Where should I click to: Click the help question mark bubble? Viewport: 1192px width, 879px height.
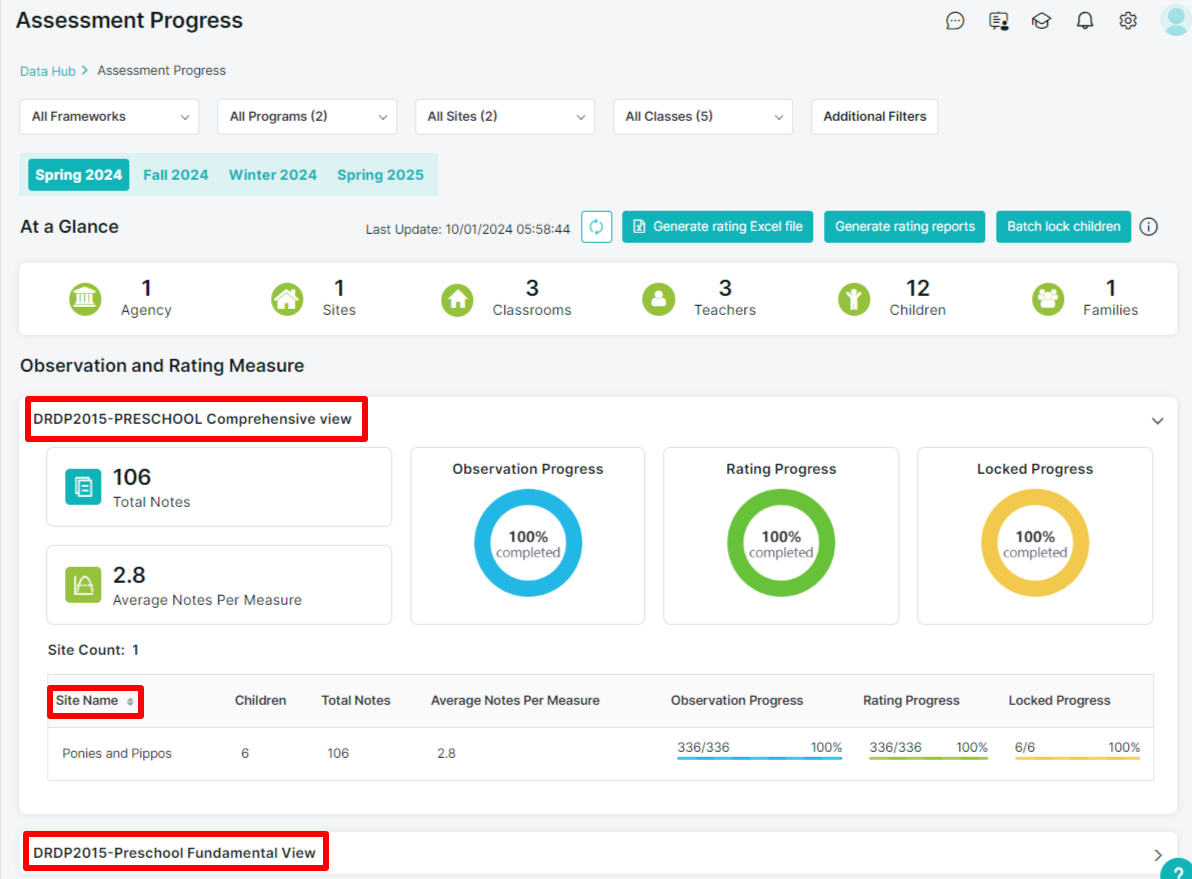[1178, 869]
